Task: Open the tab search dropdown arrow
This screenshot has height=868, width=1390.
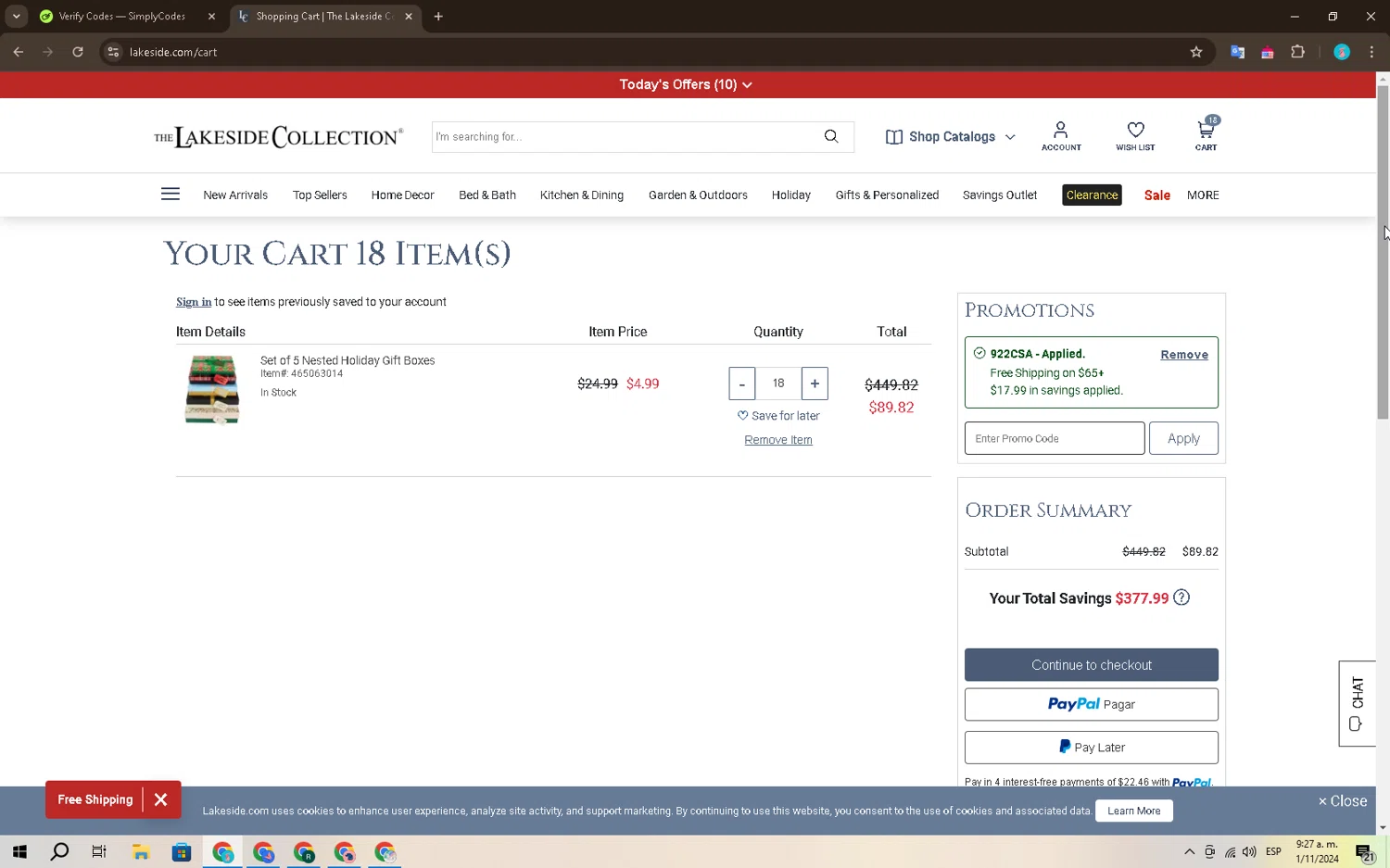Action: tap(16, 16)
